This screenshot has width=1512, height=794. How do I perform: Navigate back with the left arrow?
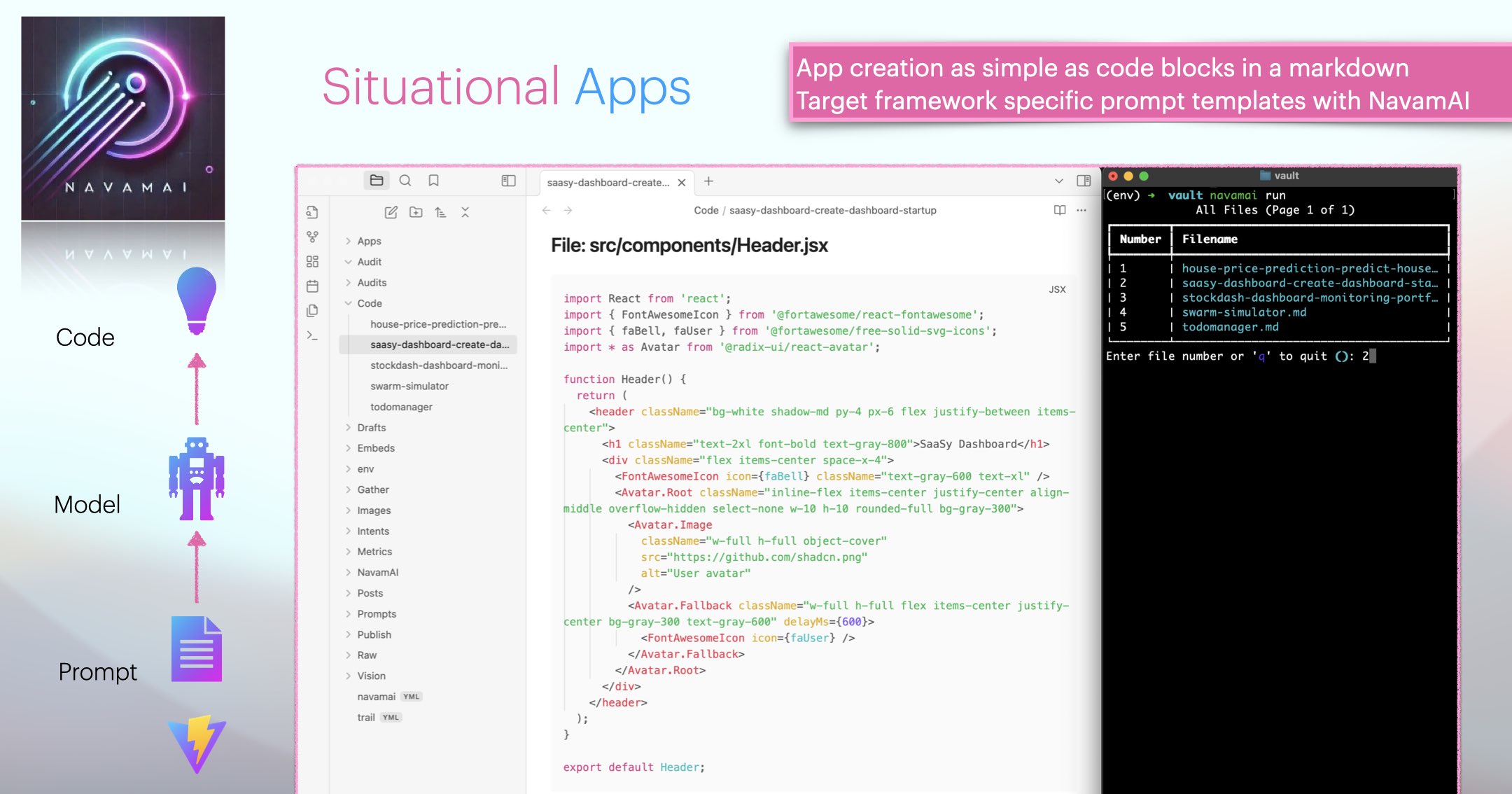[547, 210]
